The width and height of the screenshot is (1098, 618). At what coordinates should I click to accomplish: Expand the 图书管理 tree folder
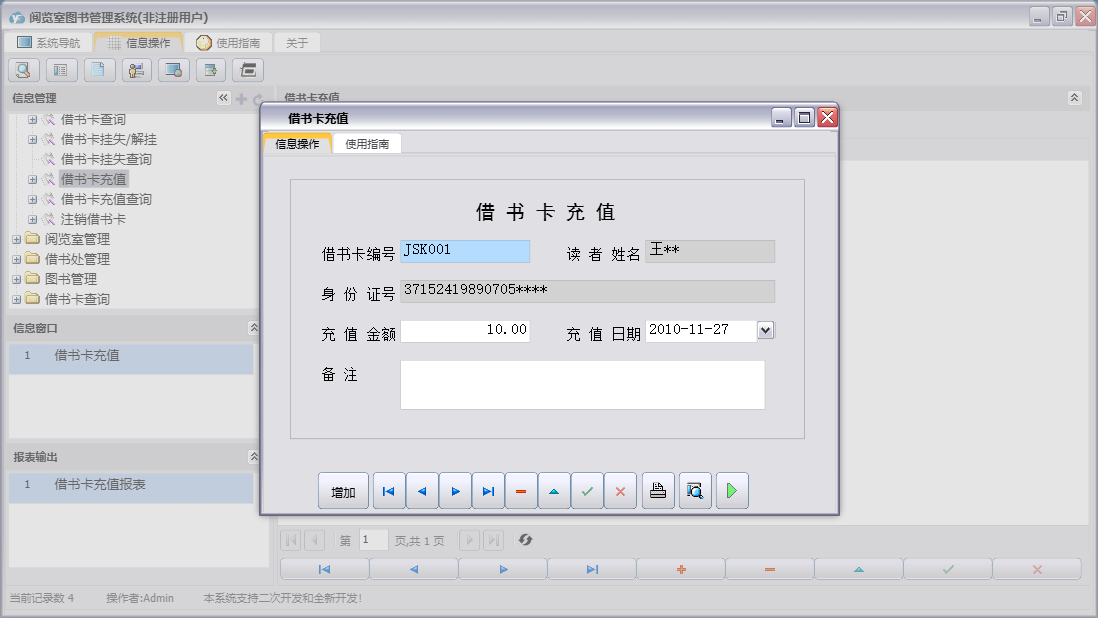[17, 280]
